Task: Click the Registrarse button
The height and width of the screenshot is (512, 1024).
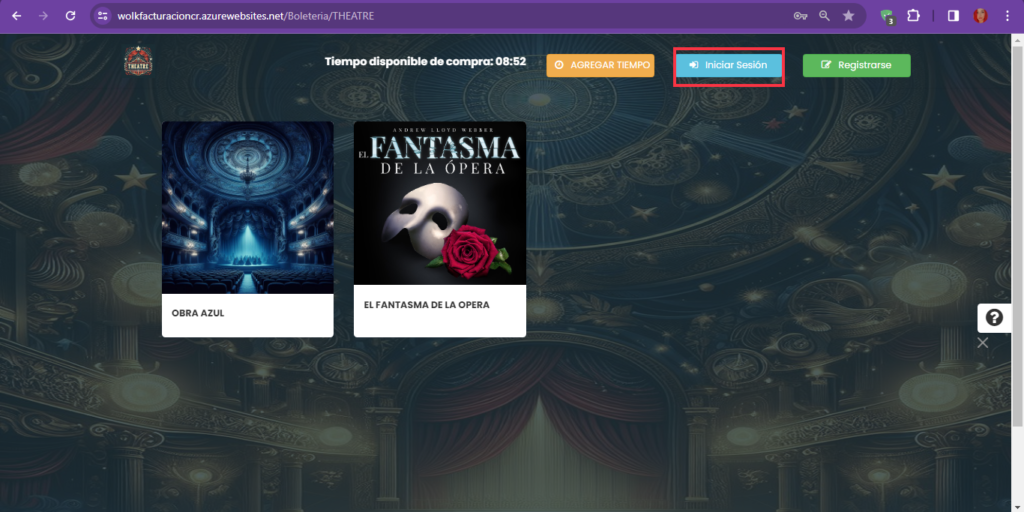Action: (x=856, y=65)
